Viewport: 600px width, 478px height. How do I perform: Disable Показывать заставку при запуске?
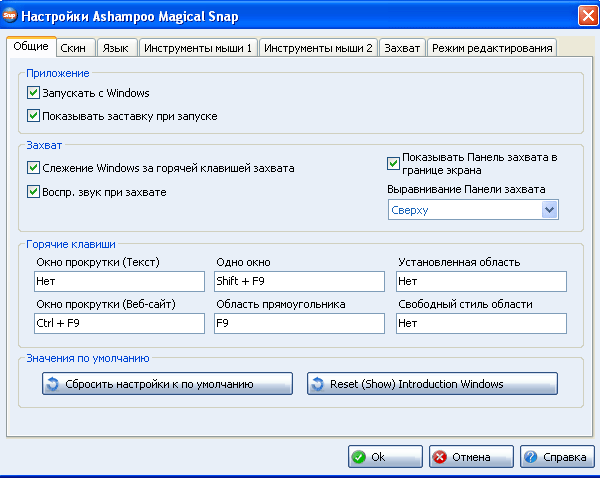pyautogui.click(x=33, y=116)
